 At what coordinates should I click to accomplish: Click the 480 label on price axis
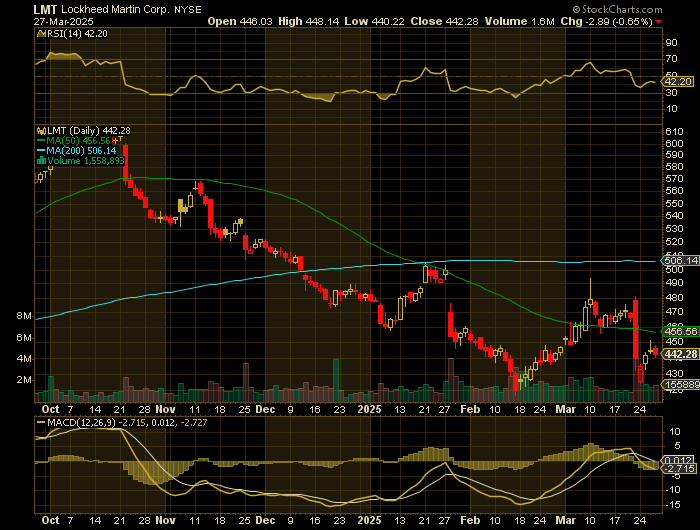click(x=675, y=297)
